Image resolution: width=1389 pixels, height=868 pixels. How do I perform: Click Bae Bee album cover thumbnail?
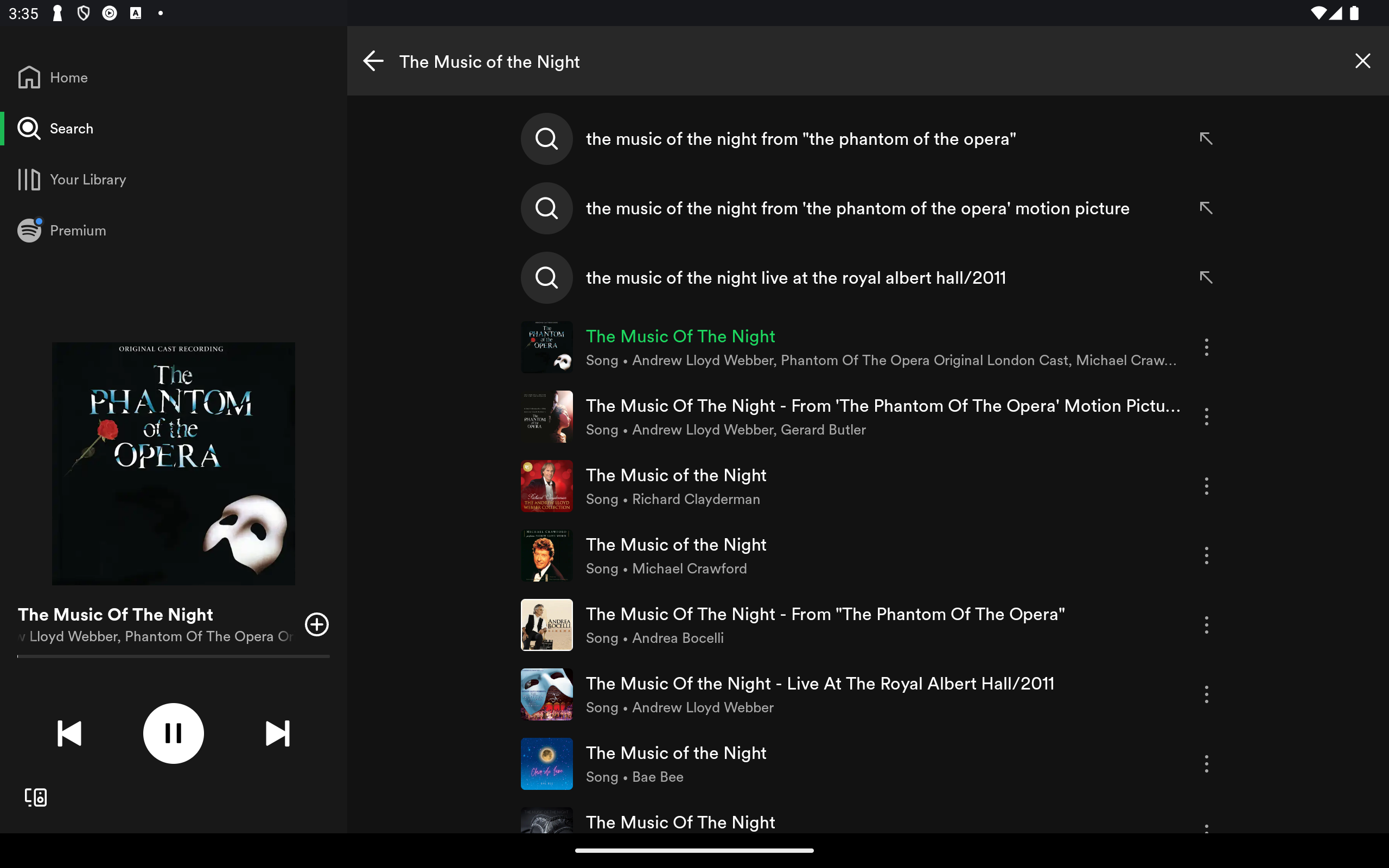coord(546,764)
